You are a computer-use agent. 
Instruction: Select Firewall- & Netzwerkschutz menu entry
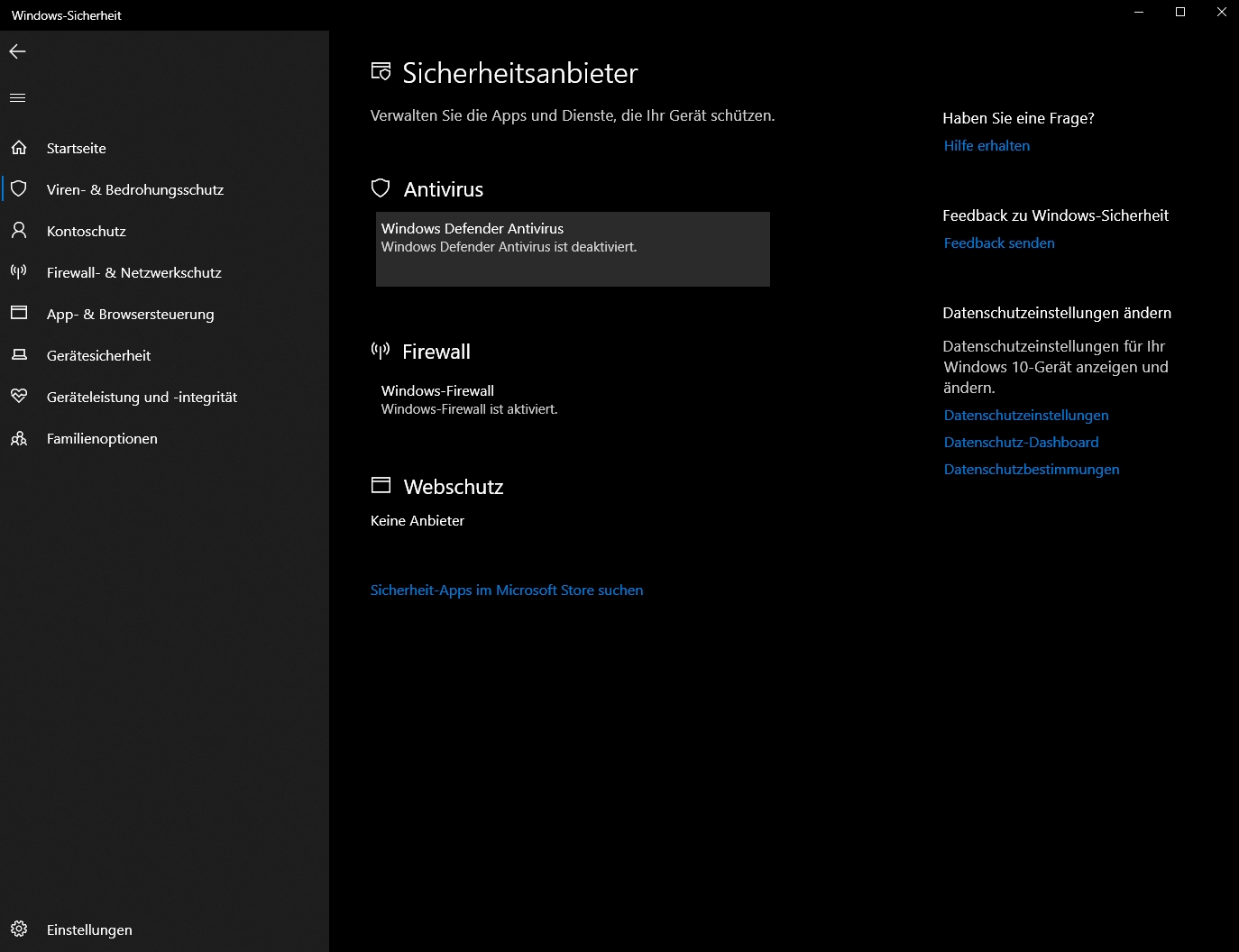[164, 272]
